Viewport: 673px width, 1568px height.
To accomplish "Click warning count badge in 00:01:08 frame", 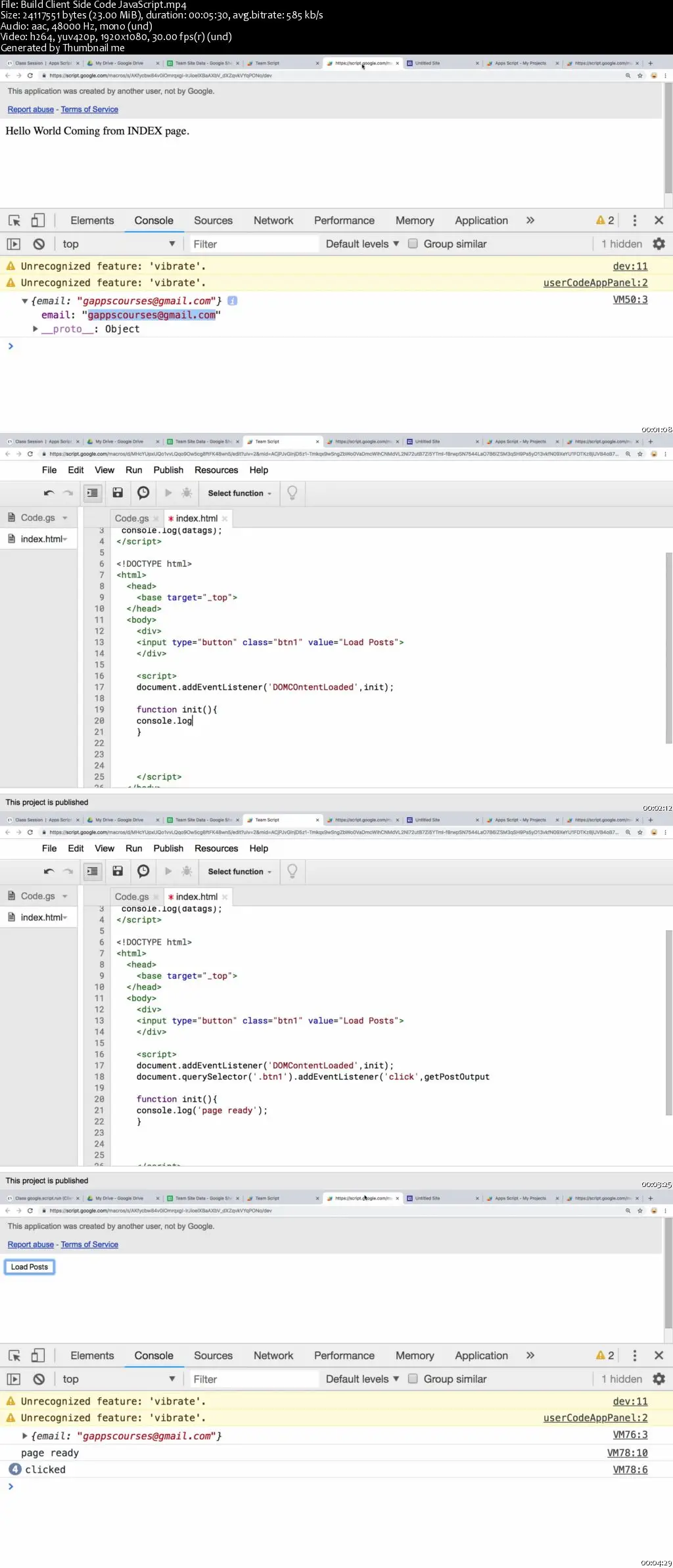I will 605,221.
